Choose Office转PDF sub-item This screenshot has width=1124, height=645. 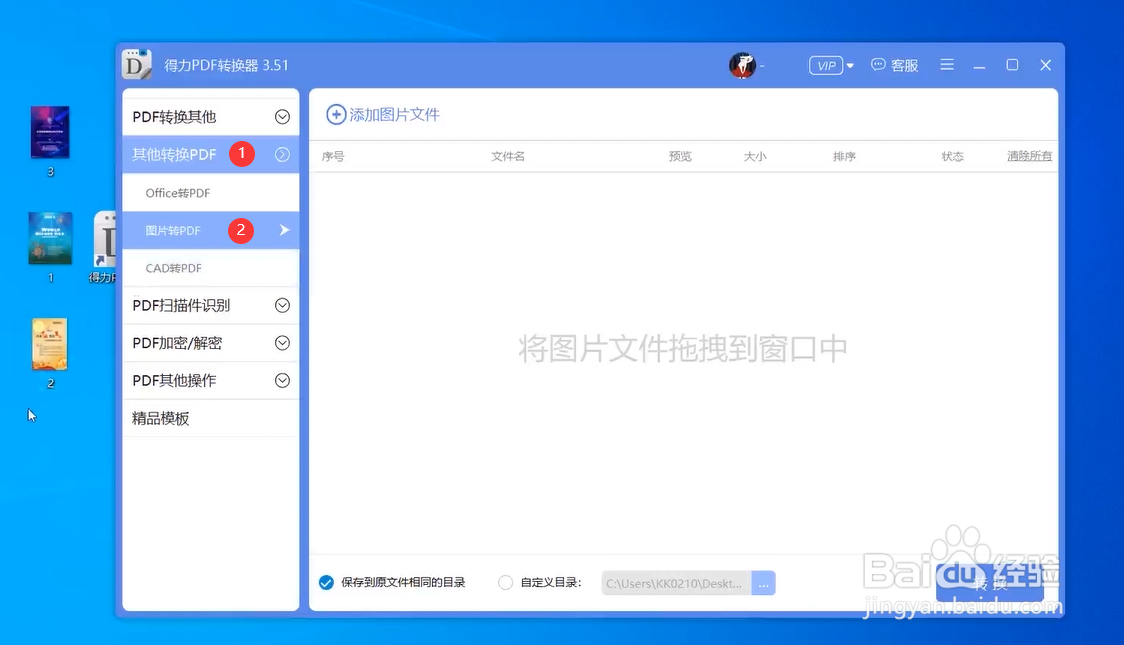(211, 193)
